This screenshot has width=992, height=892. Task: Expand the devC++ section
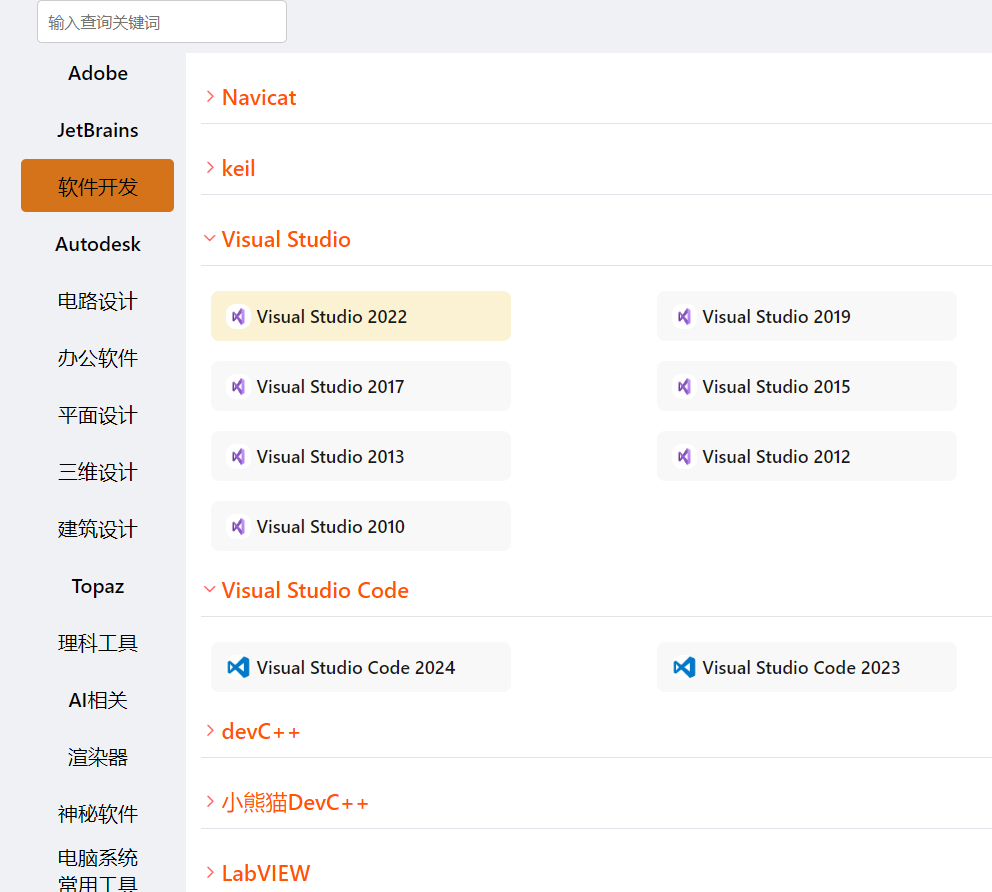[x=260, y=731]
